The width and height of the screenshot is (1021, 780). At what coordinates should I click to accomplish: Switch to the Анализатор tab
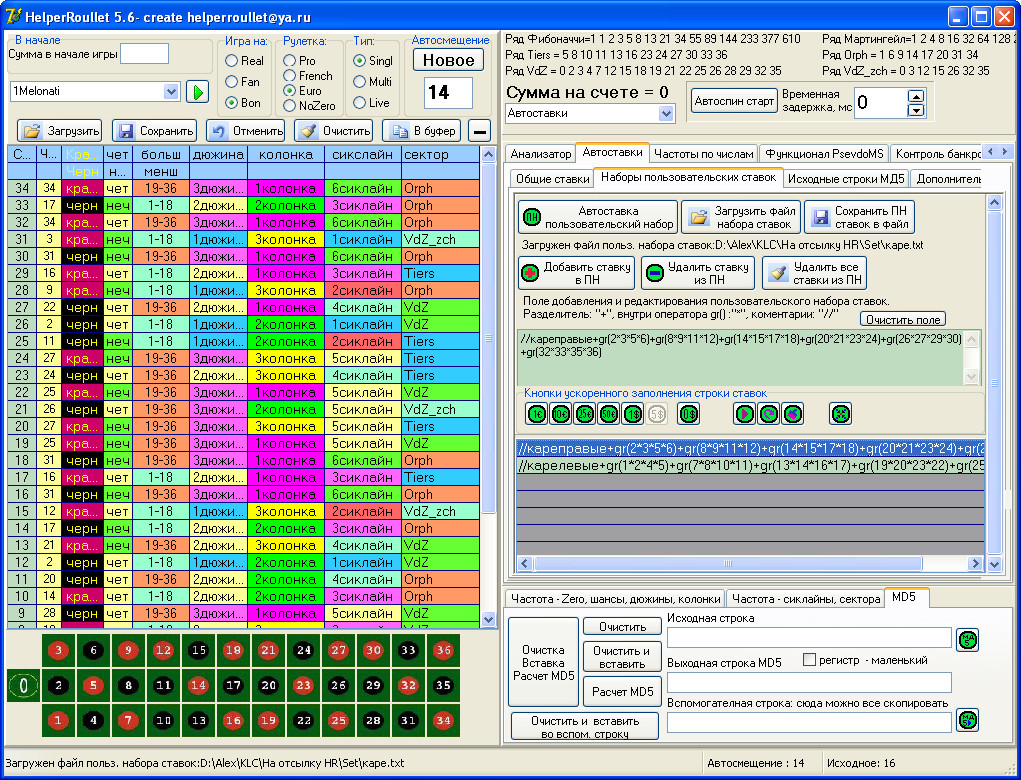[540, 154]
